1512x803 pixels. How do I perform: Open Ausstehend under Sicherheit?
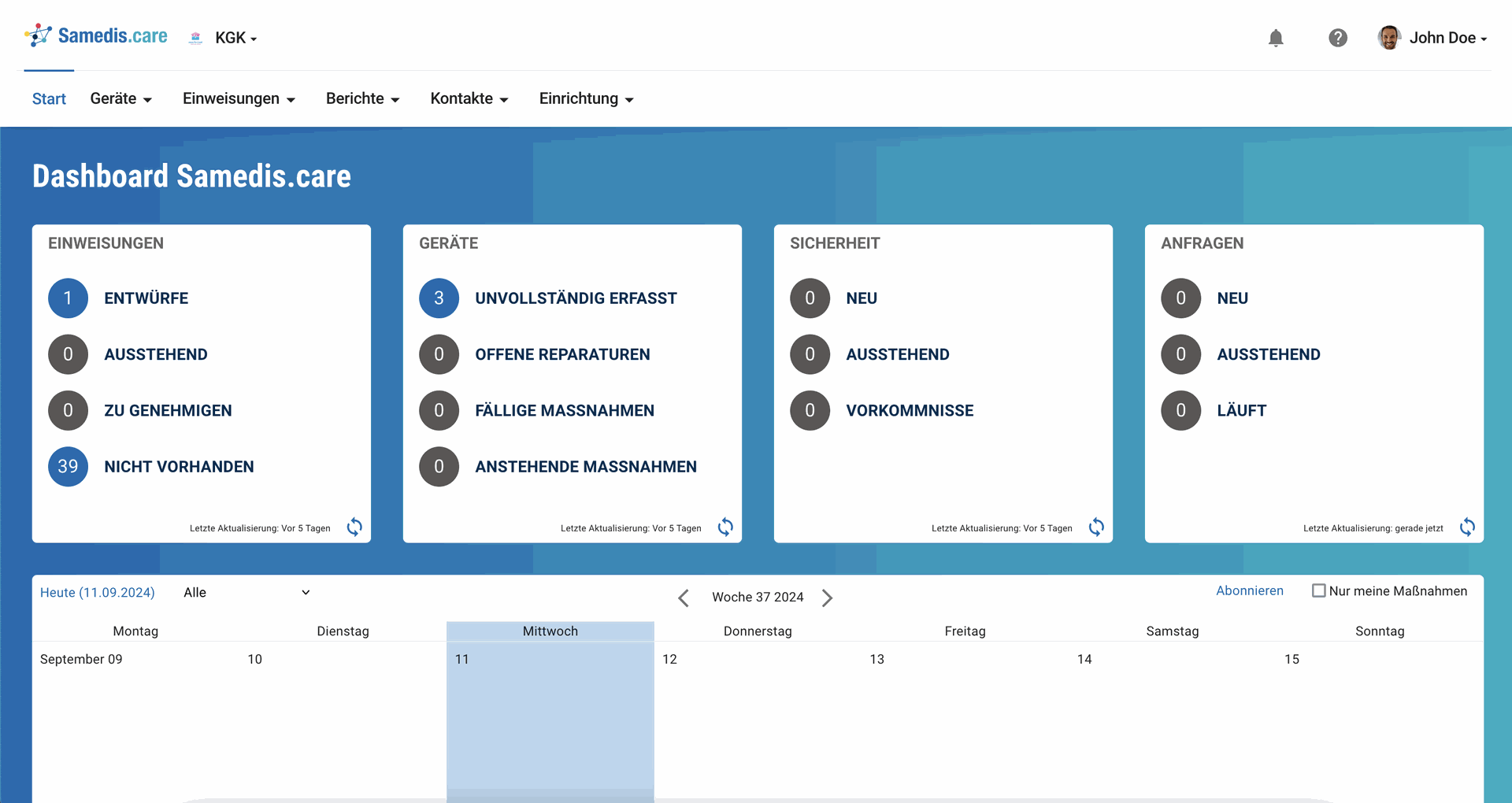pos(898,354)
